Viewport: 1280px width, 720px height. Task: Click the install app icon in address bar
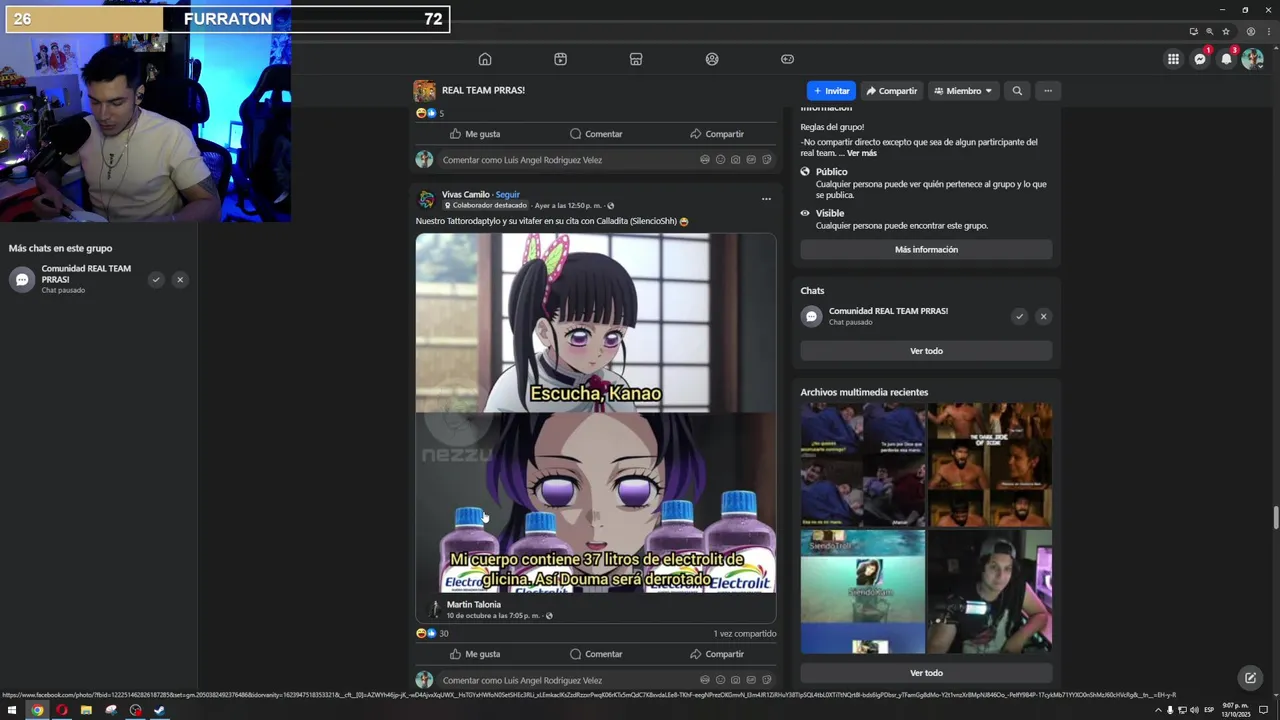tap(1193, 31)
